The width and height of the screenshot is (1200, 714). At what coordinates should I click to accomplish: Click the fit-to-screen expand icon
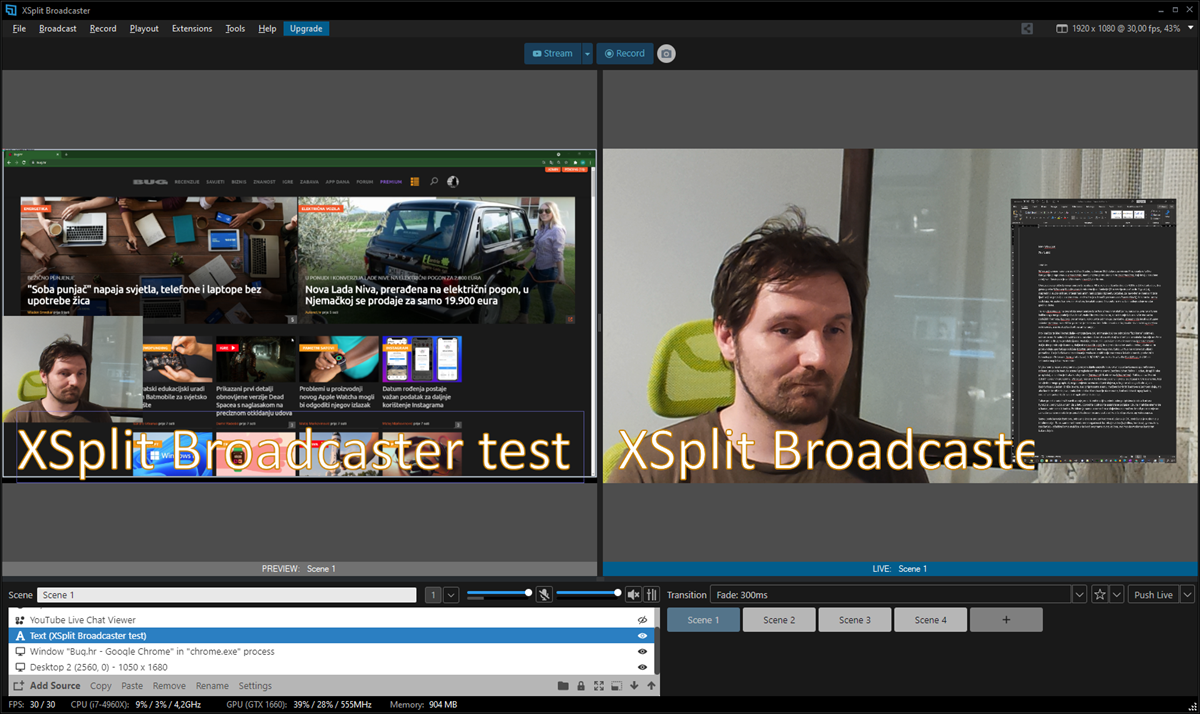[598, 686]
